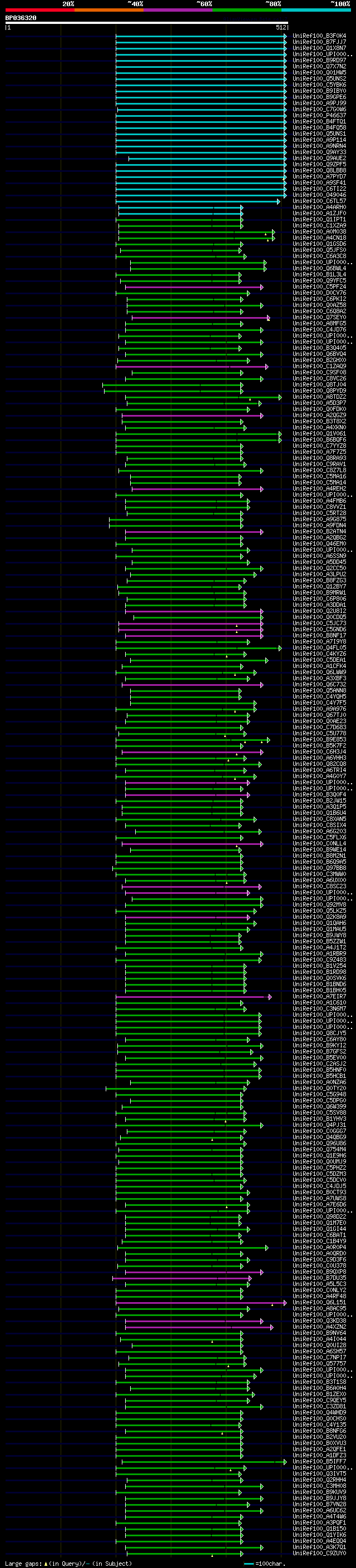Select the UniRef100_C9ZUY0 label

click(319, 1554)
